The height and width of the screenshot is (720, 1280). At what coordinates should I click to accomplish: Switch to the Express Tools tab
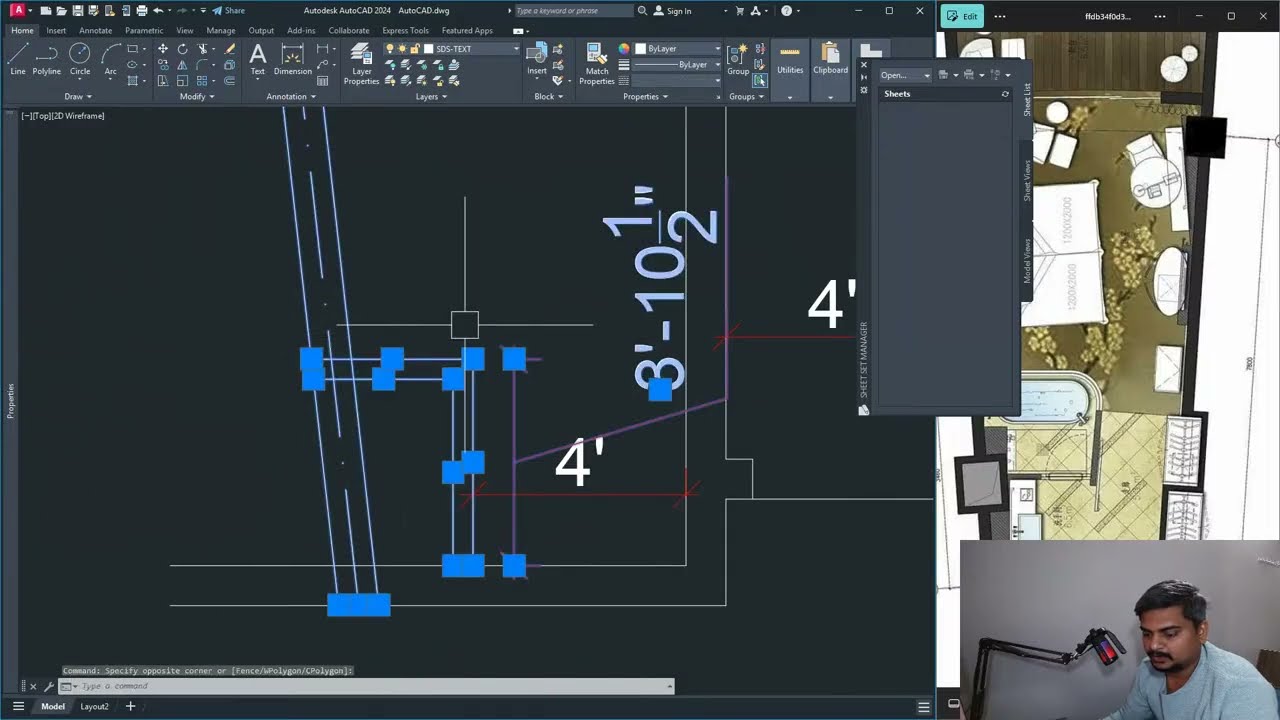(x=405, y=30)
